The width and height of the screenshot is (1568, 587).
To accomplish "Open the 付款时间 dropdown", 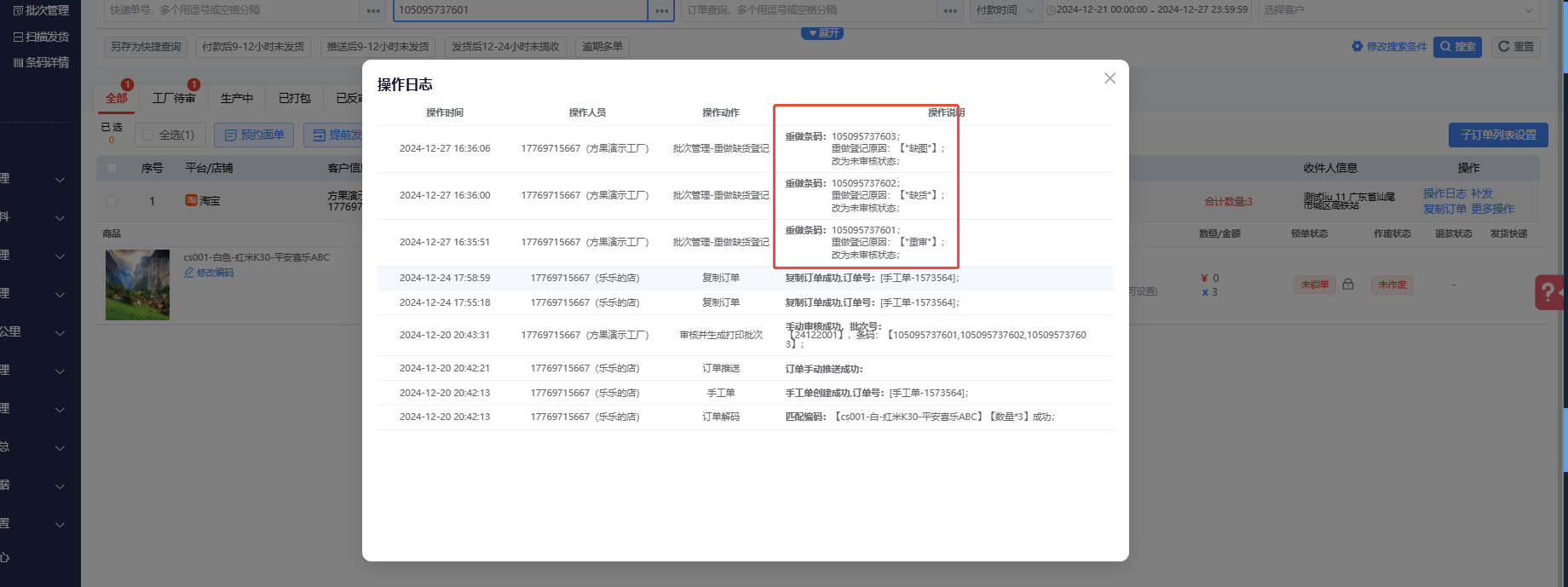I will coord(1006,10).
